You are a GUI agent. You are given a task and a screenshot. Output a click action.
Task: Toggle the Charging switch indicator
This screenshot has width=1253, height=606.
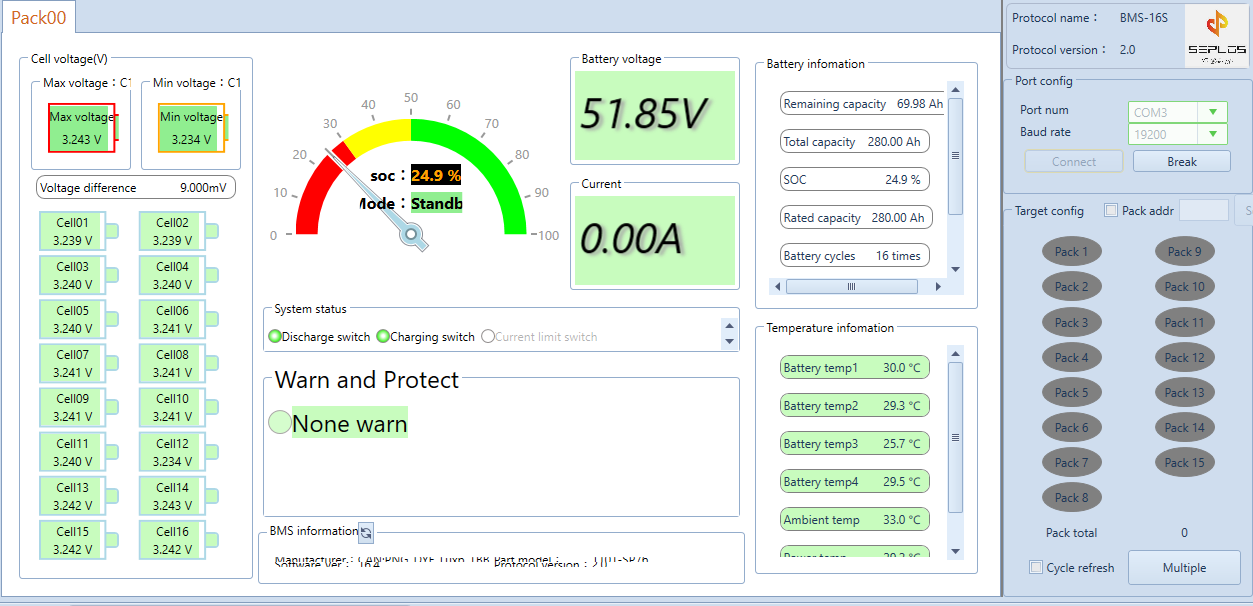[x=383, y=337]
